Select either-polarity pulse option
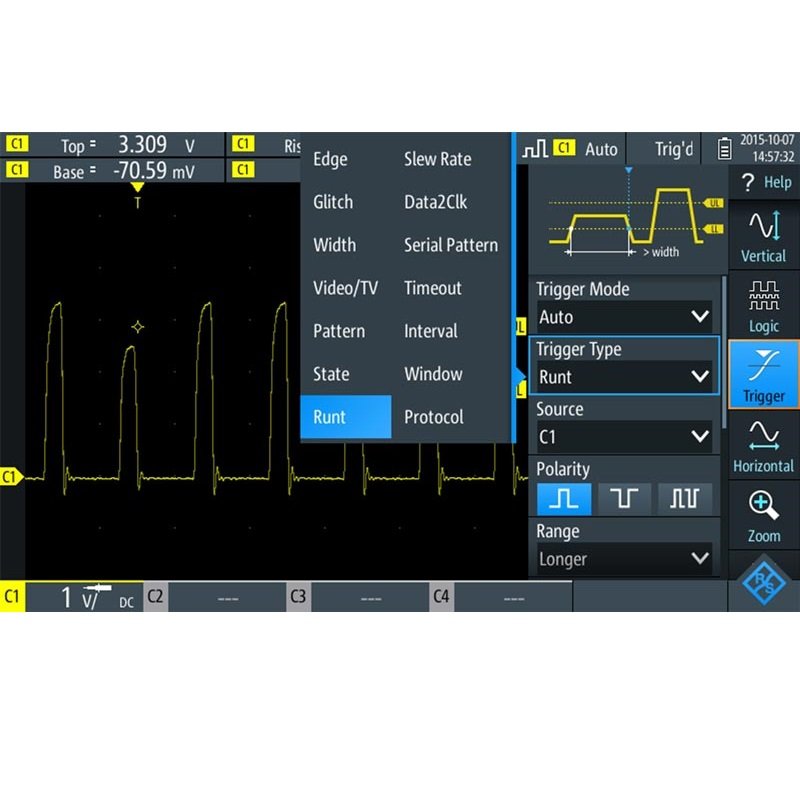 685,499
